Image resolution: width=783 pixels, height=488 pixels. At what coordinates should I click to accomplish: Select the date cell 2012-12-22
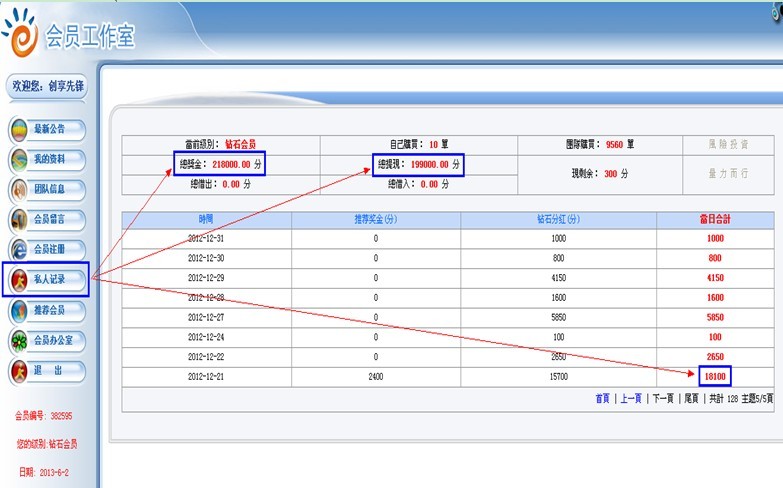(206, 357)
